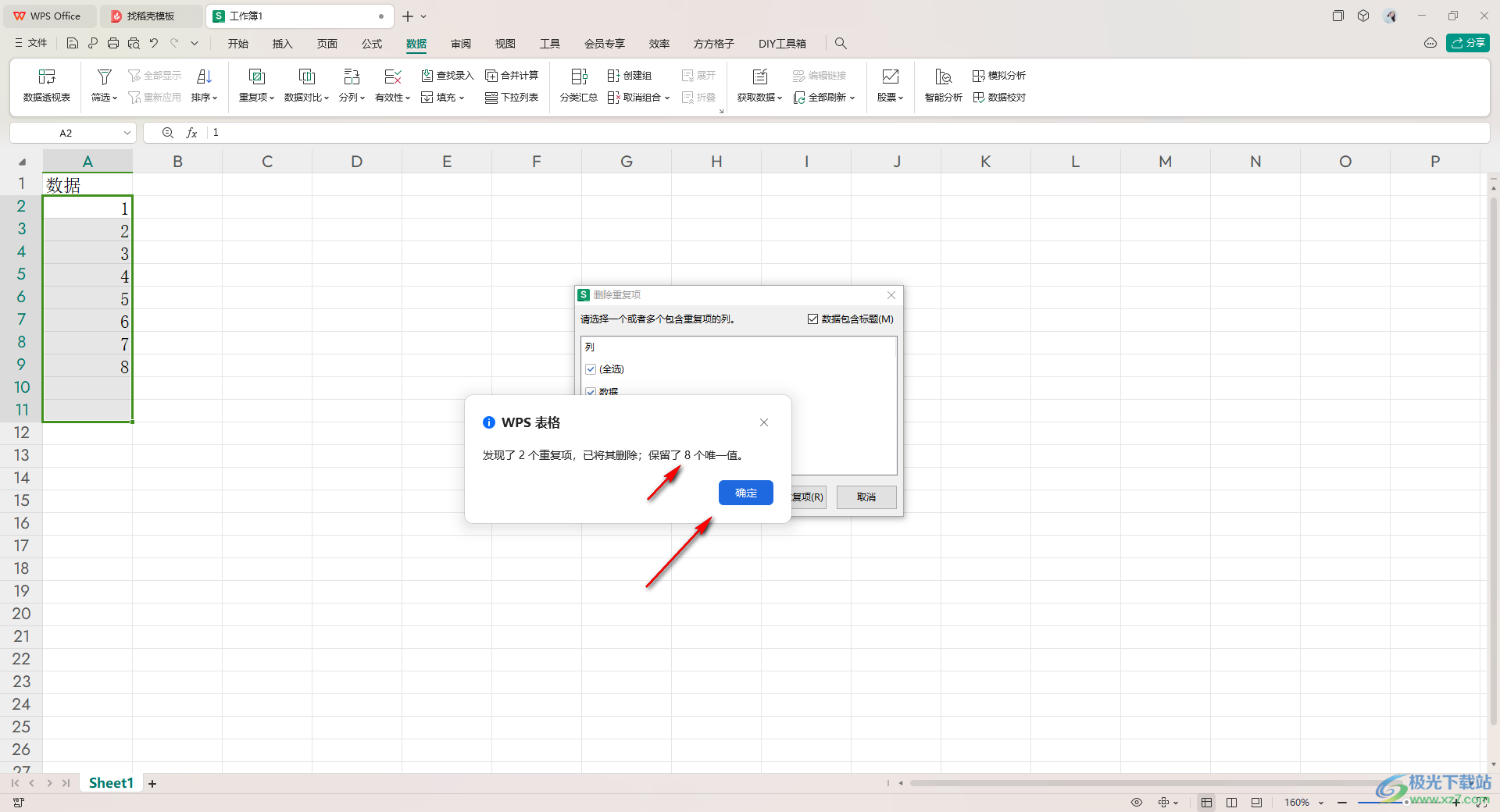Click the formula bar input field
Screen dimensions: 1500x812
pos(848,133)
